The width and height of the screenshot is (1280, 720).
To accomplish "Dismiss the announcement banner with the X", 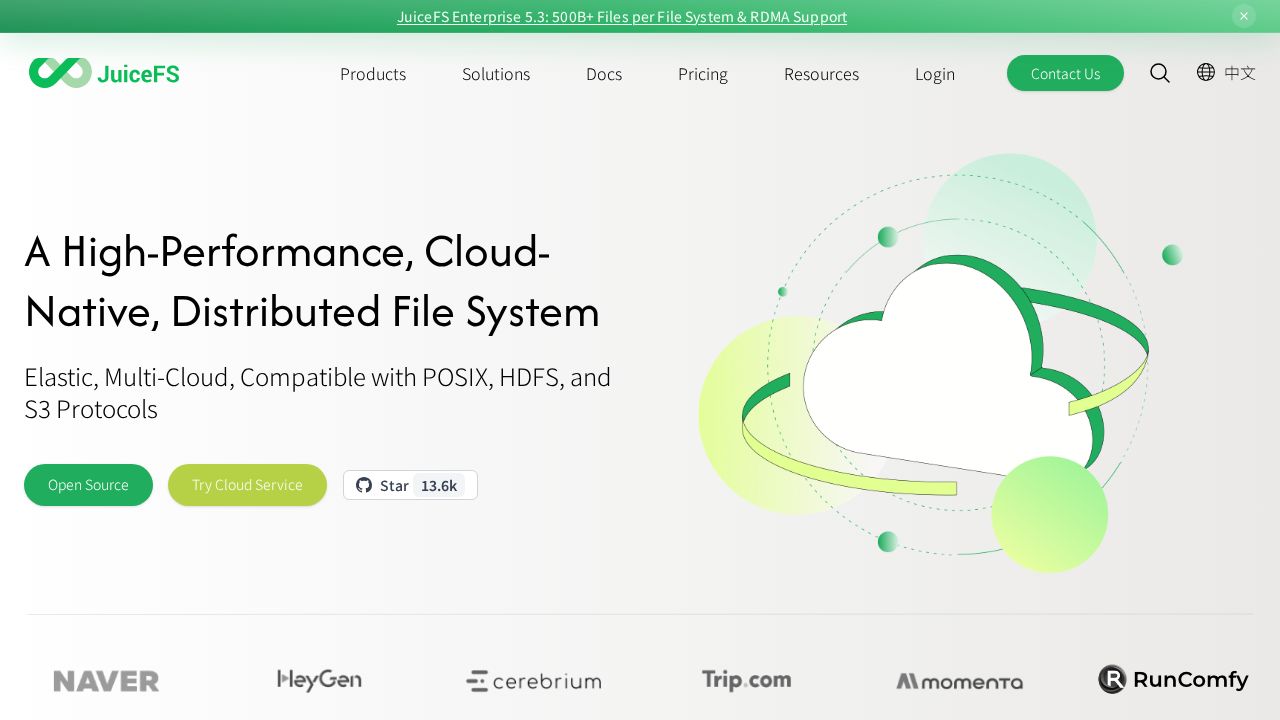I will [x=1244, y=16].
